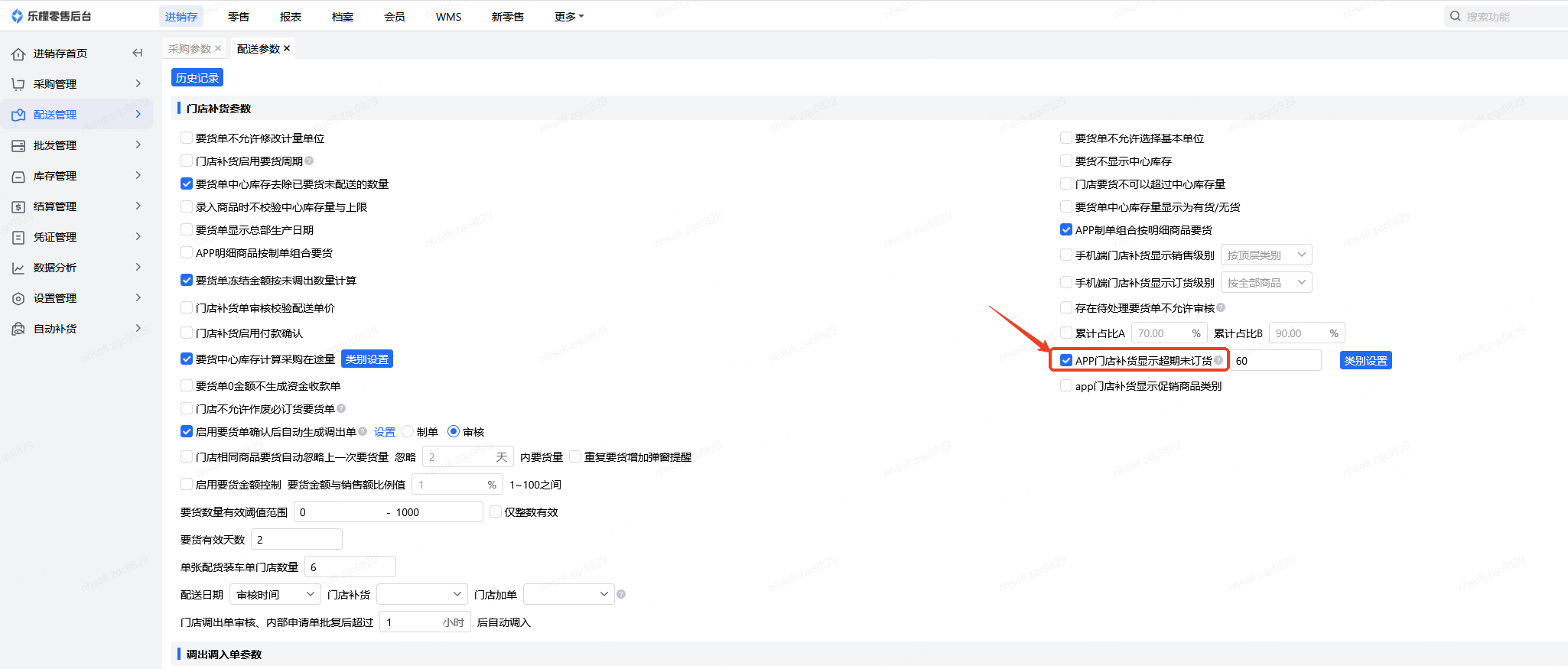The image size is (1568, 669).
Task: Click the 进销存首页 home icon
Action: pos(18,54)
